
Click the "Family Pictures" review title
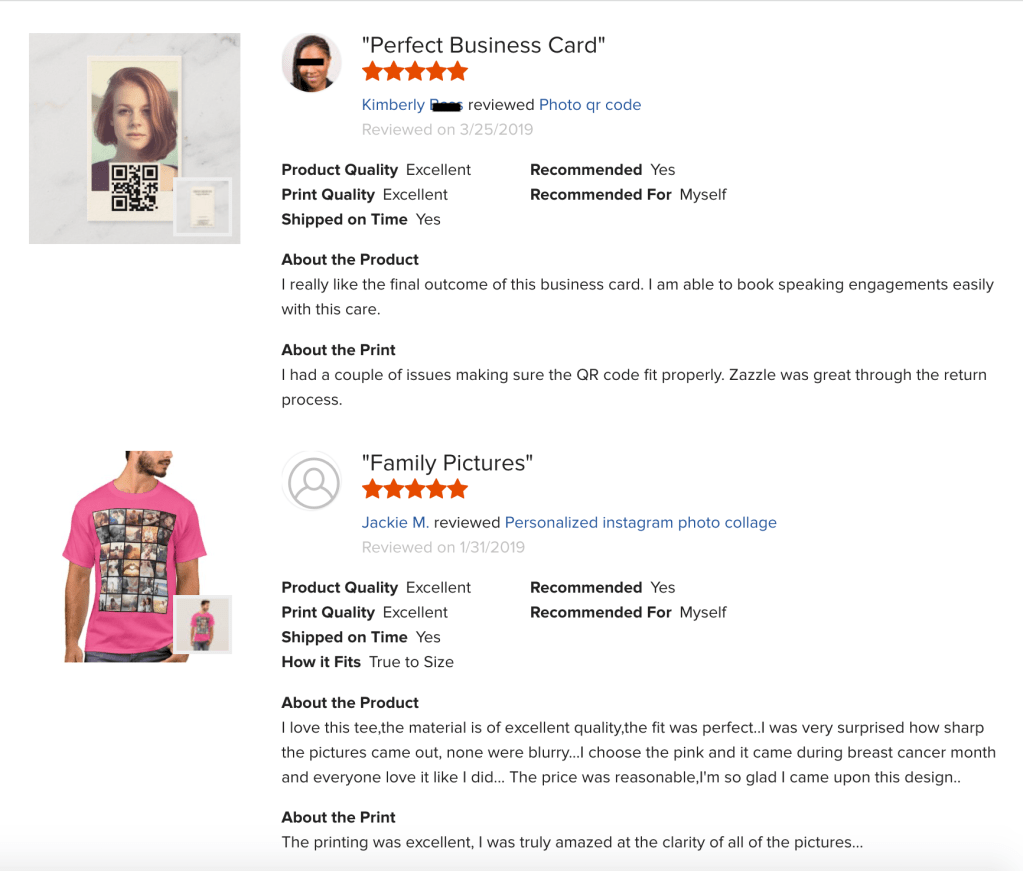click(x=447, y=463)
